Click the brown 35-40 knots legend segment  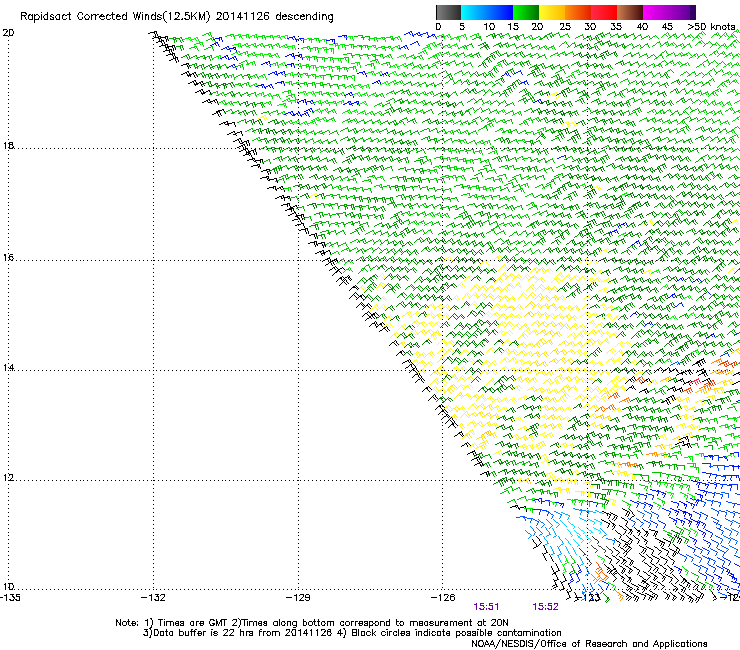(630, 12)
